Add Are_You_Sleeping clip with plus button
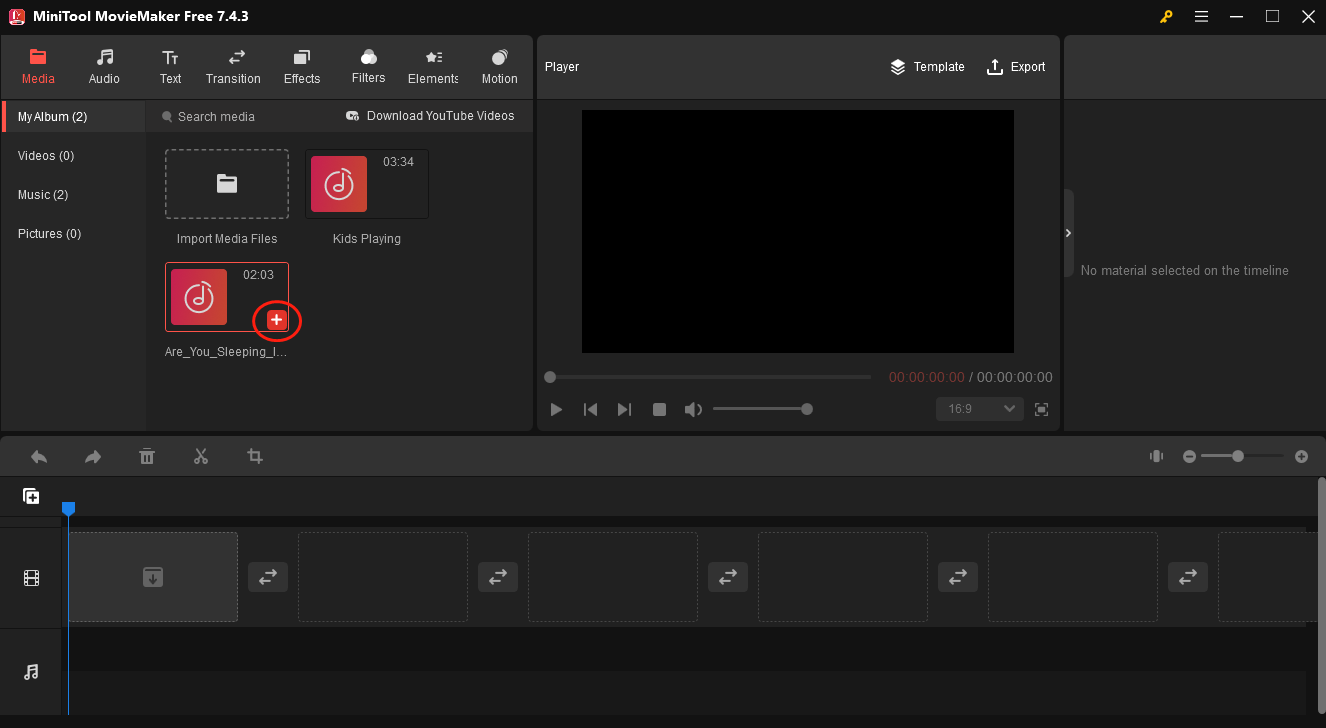 [277, 319]
